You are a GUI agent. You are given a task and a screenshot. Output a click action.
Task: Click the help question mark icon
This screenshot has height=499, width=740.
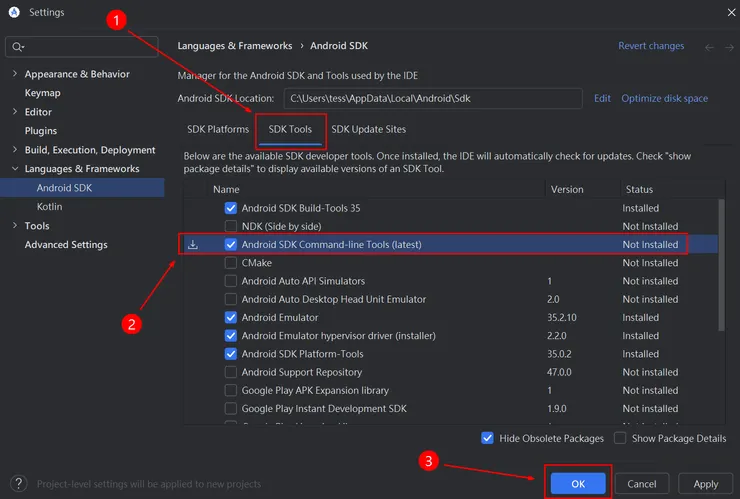point(17,484)
